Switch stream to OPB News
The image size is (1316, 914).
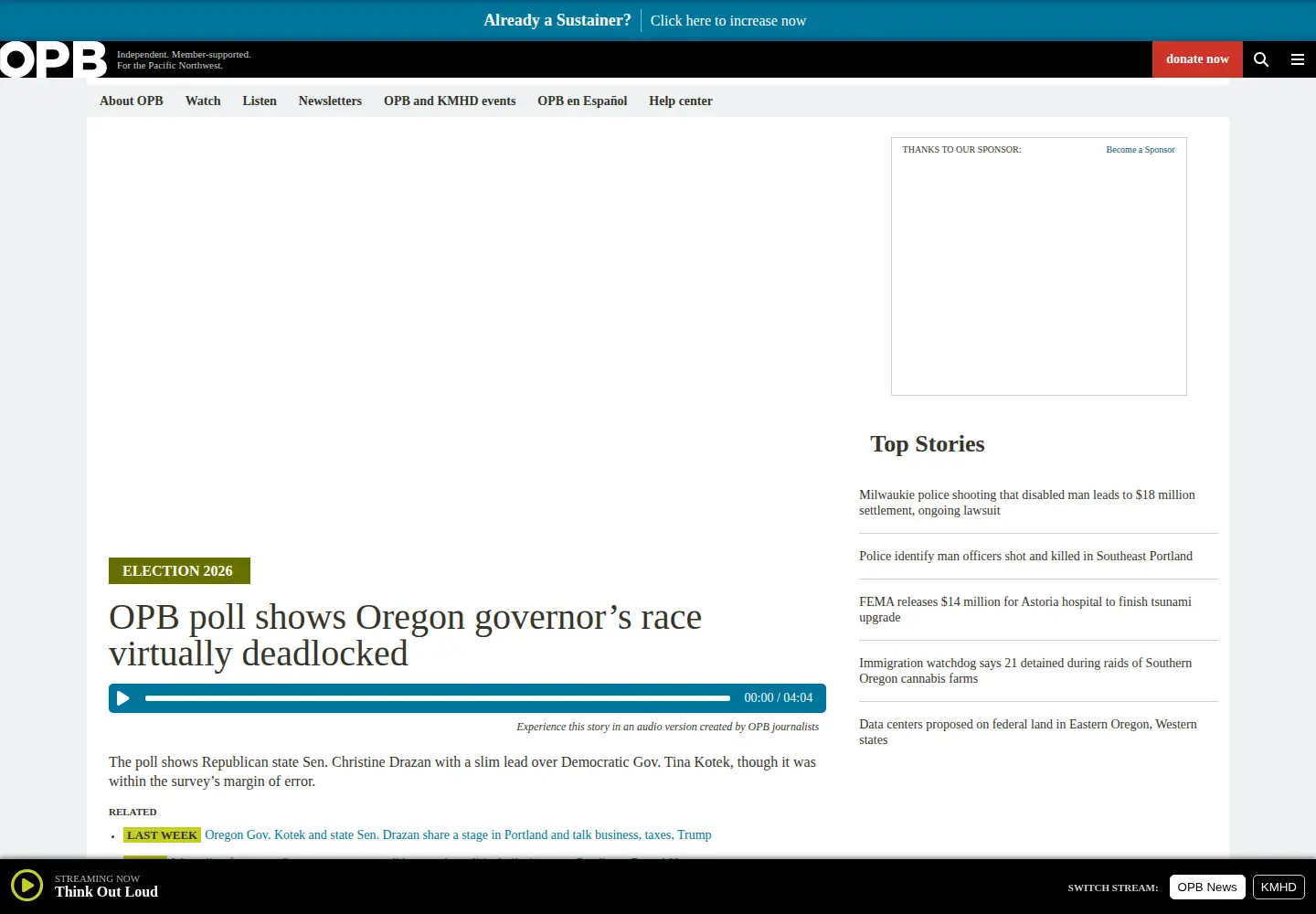pyautogui.click(x=1207, y=887)
